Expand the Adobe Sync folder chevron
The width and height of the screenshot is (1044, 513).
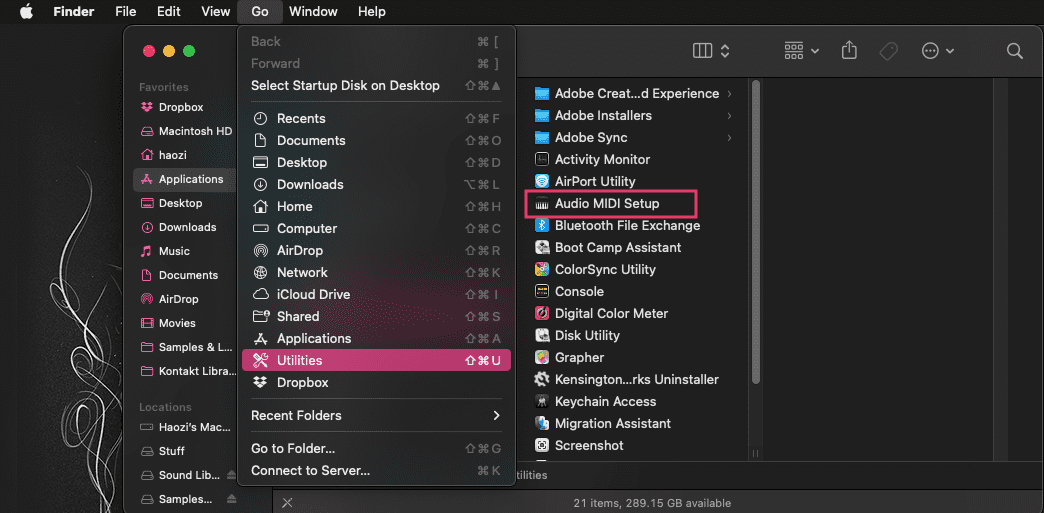(x=730, y=137)
